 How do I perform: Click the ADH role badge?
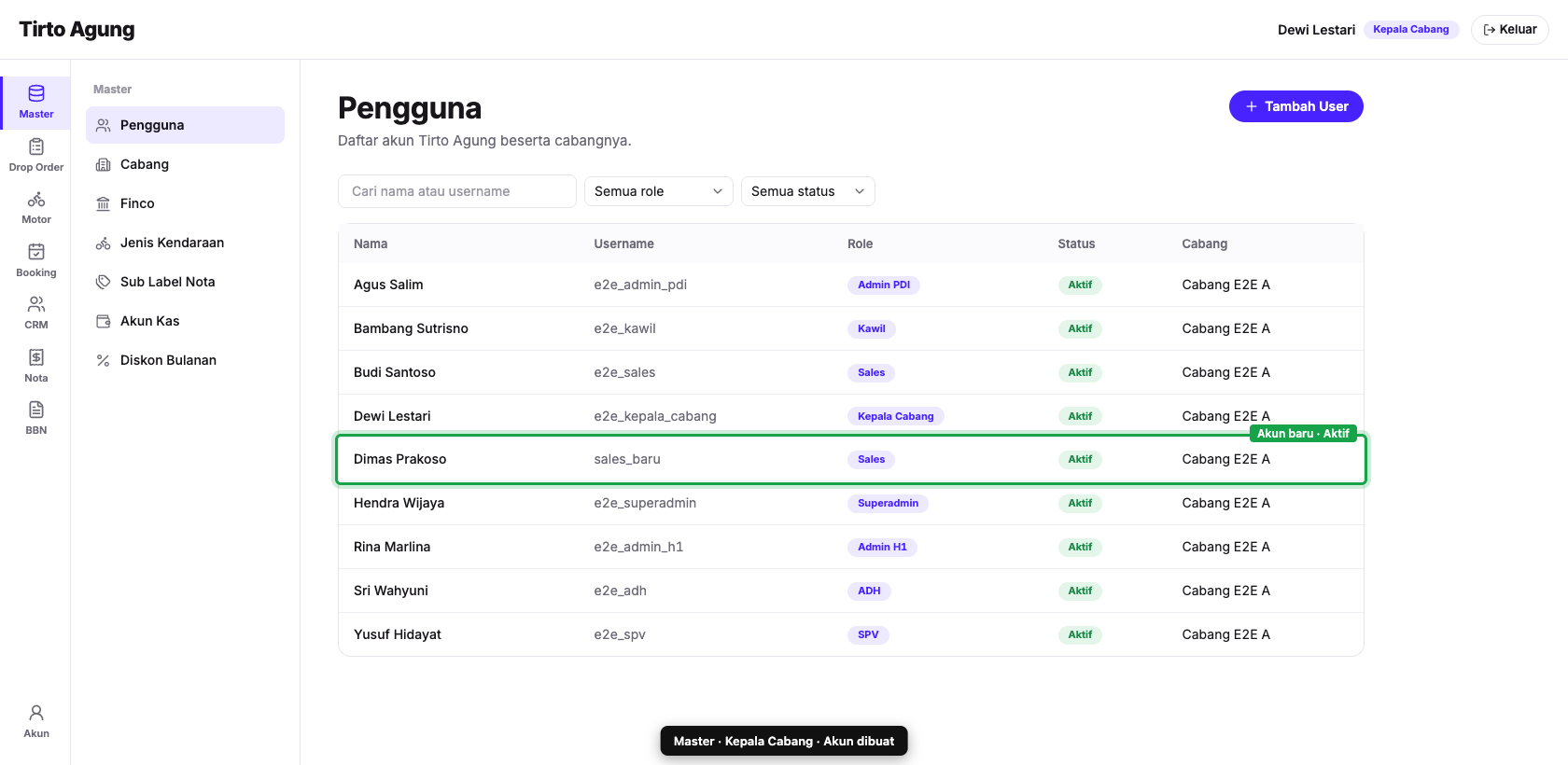coord(869,591)
